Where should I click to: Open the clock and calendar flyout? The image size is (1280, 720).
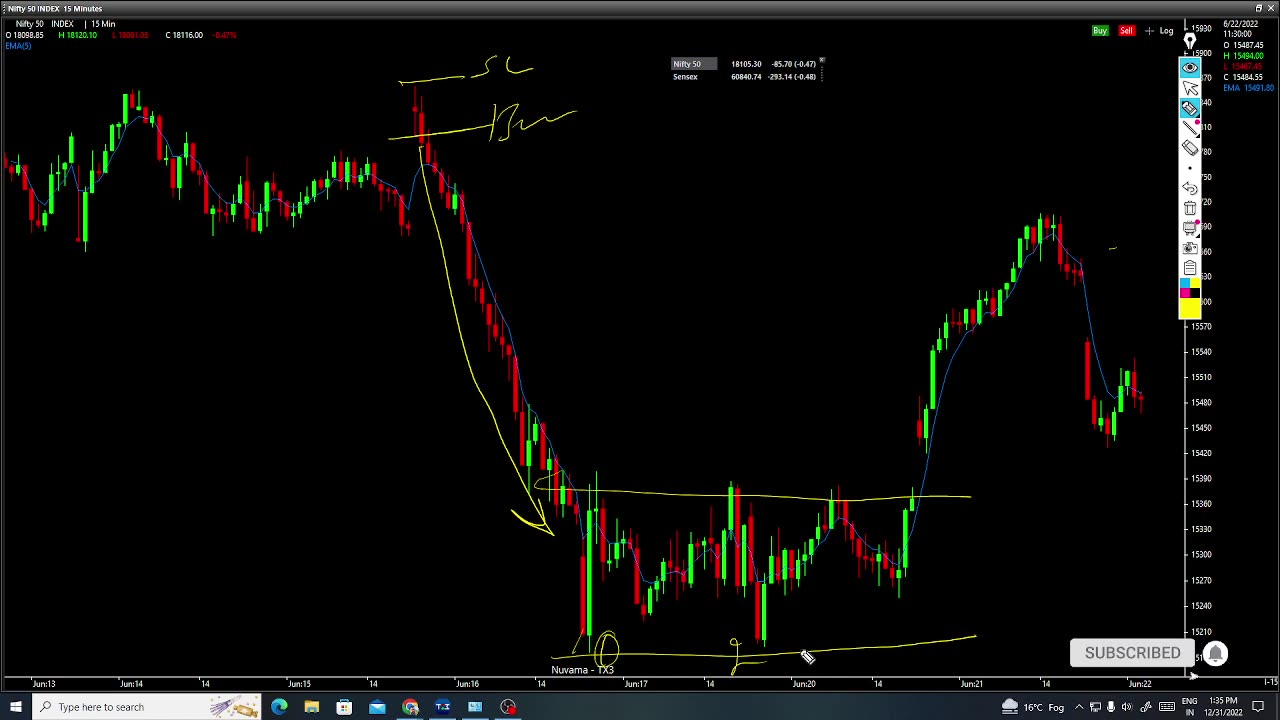(x=1225, y=707)
